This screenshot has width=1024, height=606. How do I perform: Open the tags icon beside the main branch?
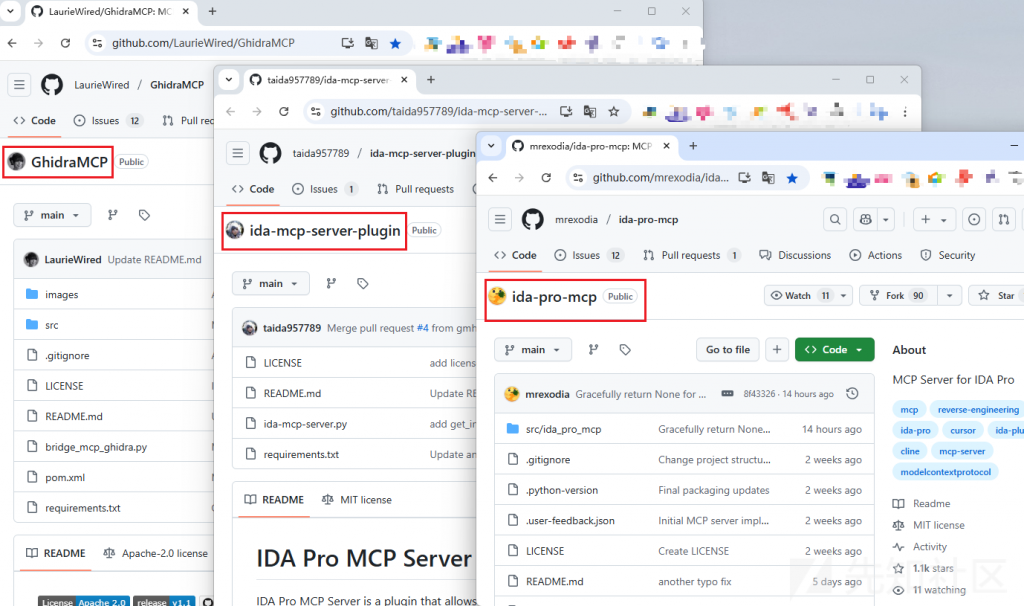tap(625, 350)
